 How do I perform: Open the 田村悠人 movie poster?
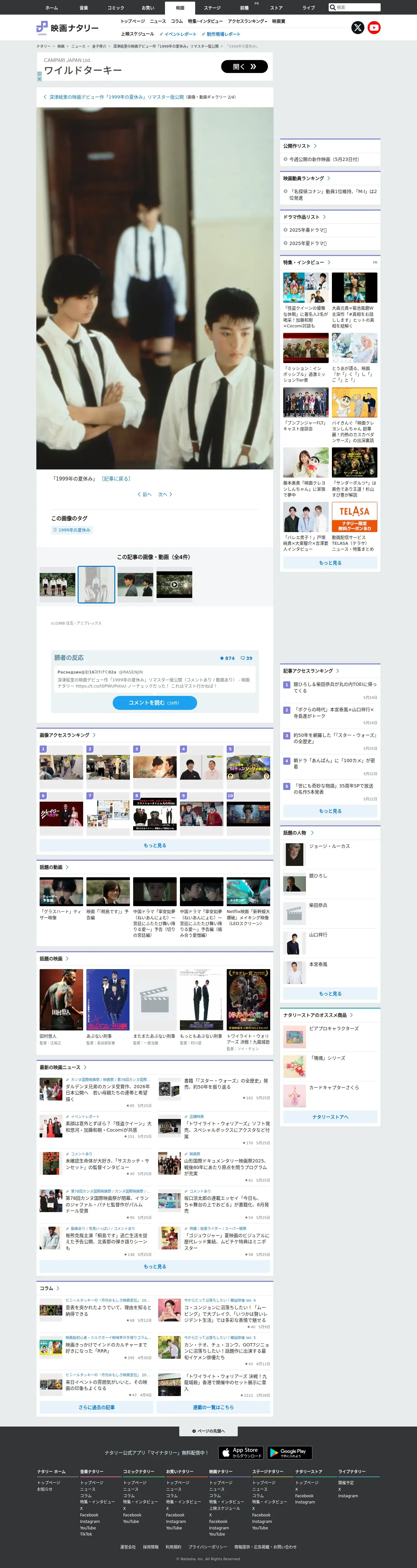61,1000
